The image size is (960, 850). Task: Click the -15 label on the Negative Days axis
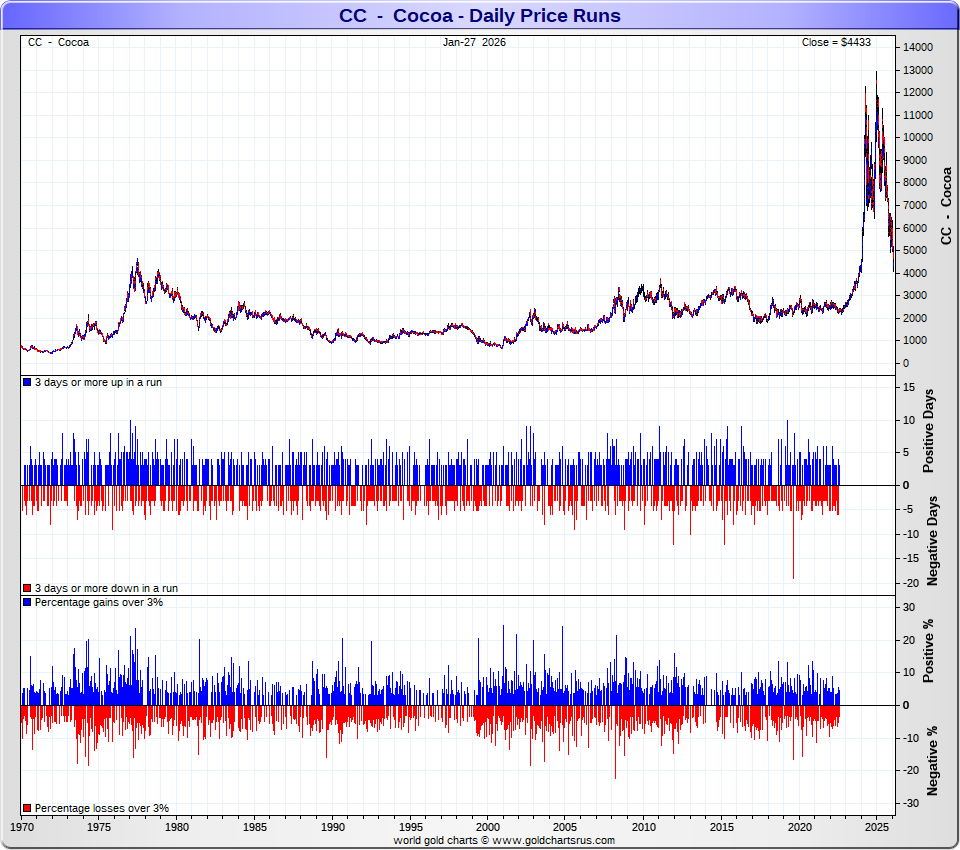pyautogui.click(x=911, y=559)
